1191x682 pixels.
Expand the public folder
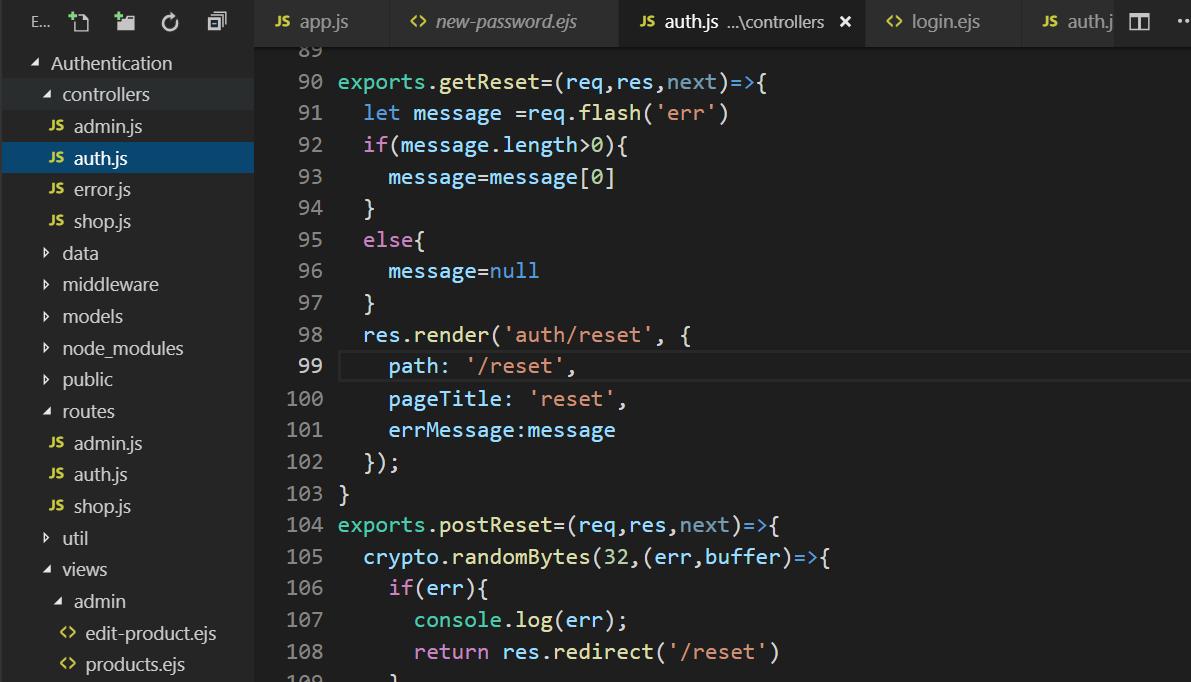(46, 380)
